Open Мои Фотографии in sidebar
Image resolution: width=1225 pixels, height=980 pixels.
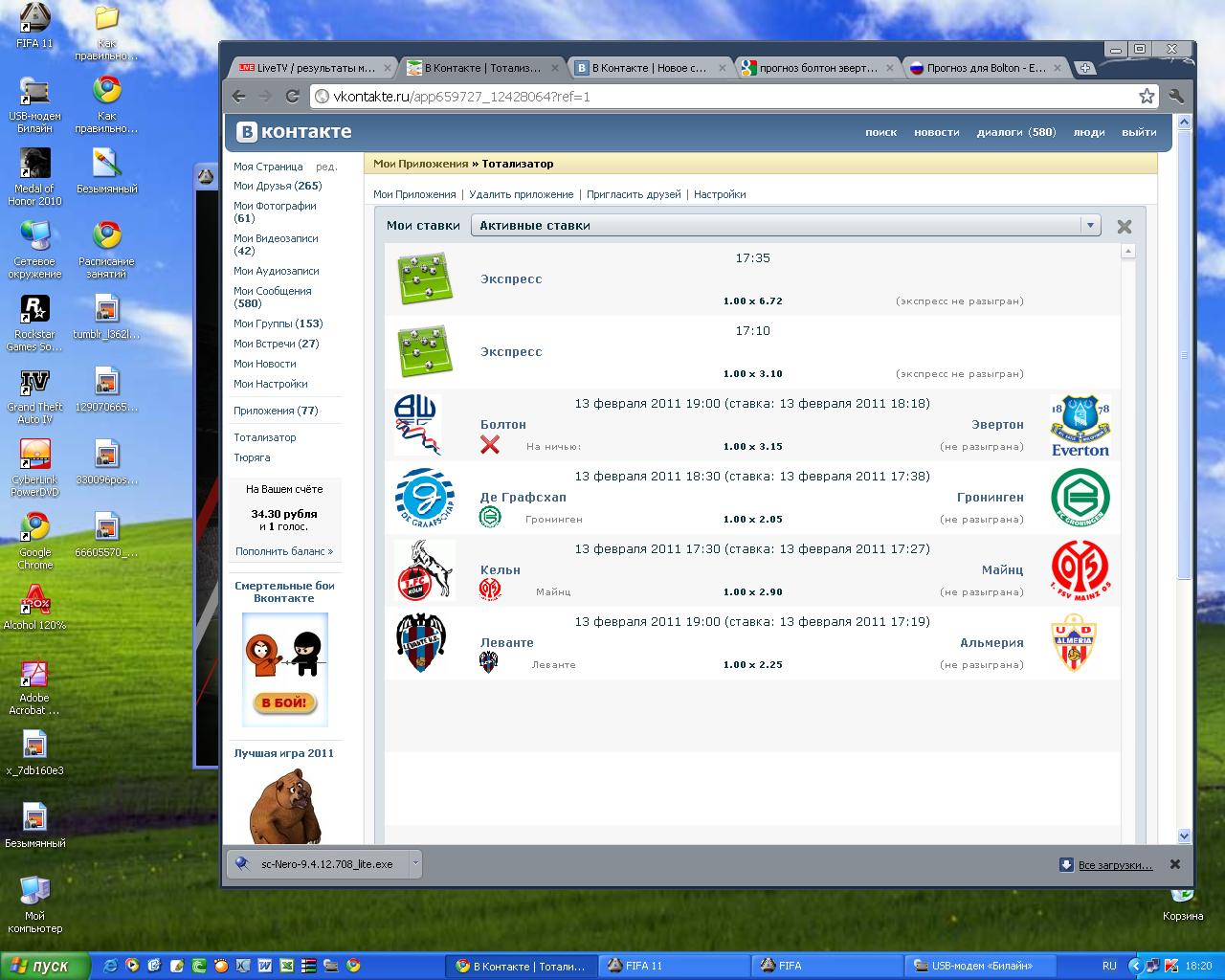point(275,212)
